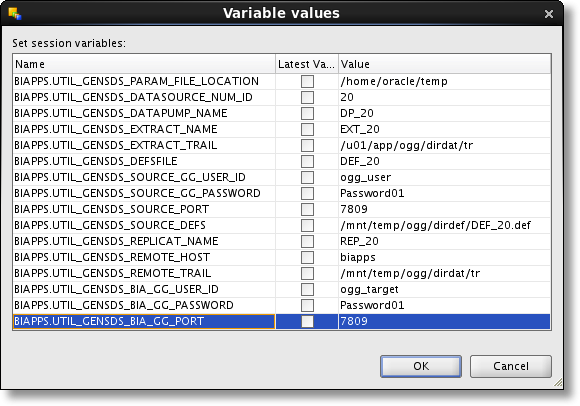This screenshot has height=406, width=580.
Task: Click the Value column header
Action: click(444, 64)
